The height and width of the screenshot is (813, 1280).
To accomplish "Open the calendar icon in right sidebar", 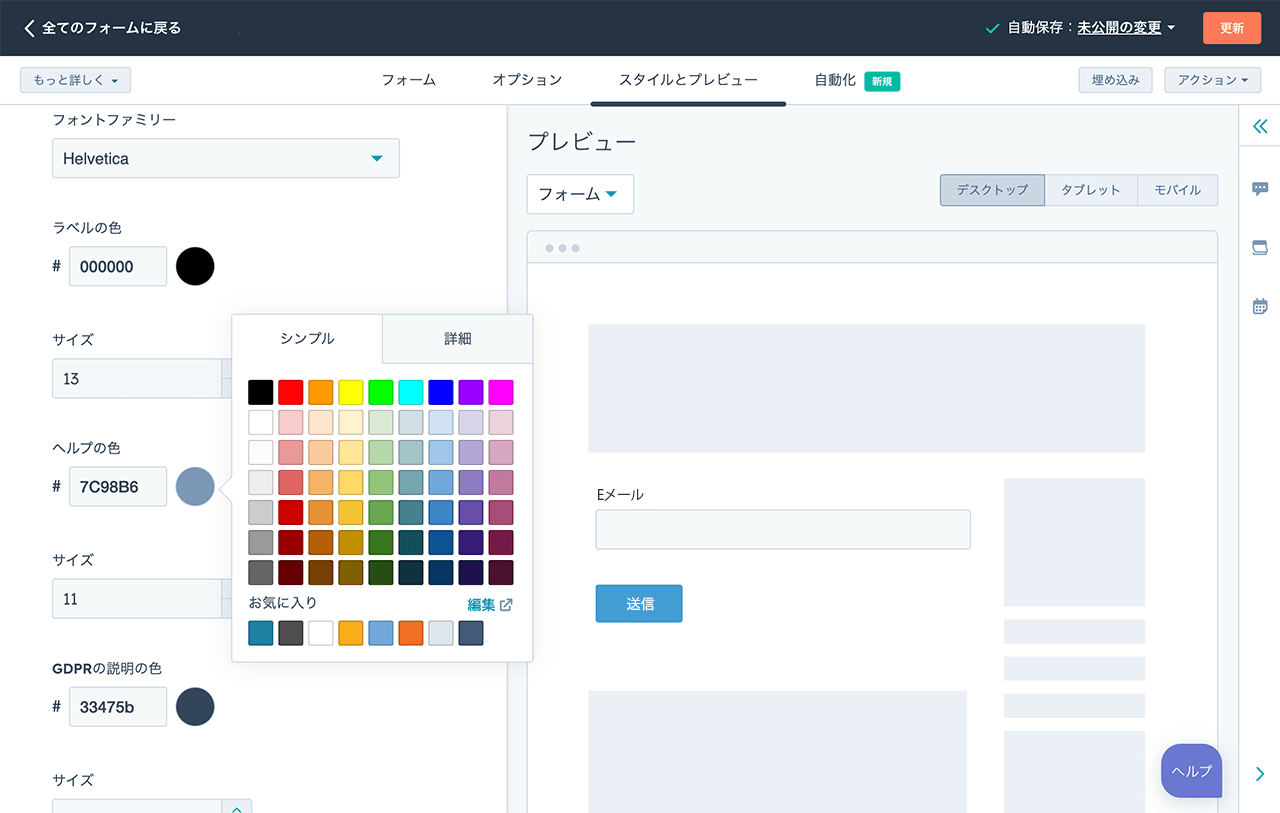I will [1260, 306].
